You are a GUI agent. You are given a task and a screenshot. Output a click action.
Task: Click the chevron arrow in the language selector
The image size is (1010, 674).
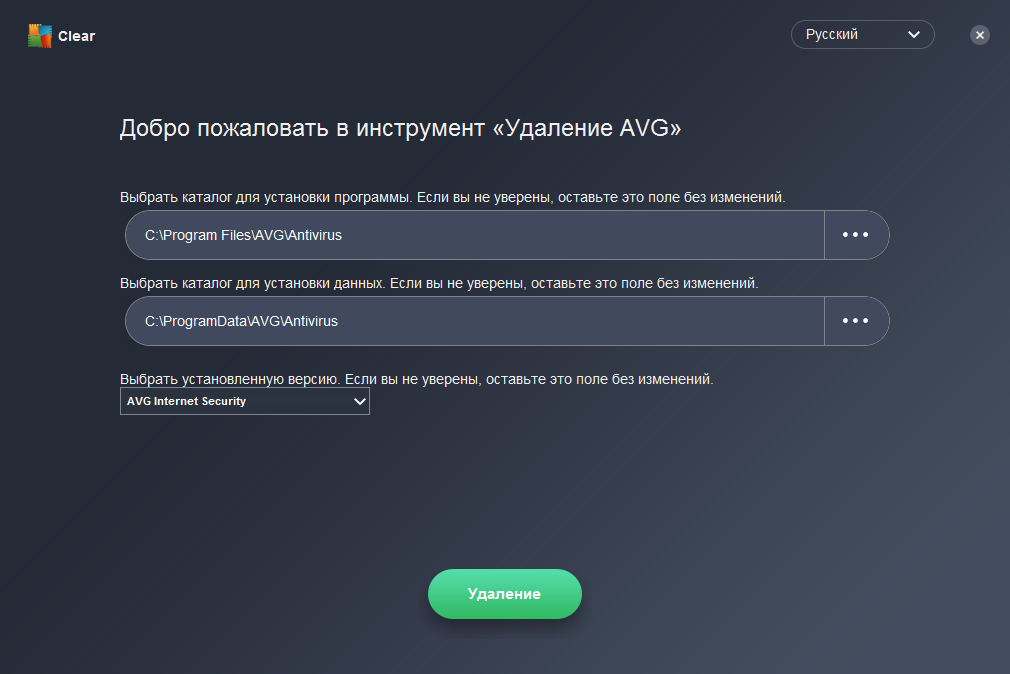(913, 35)
